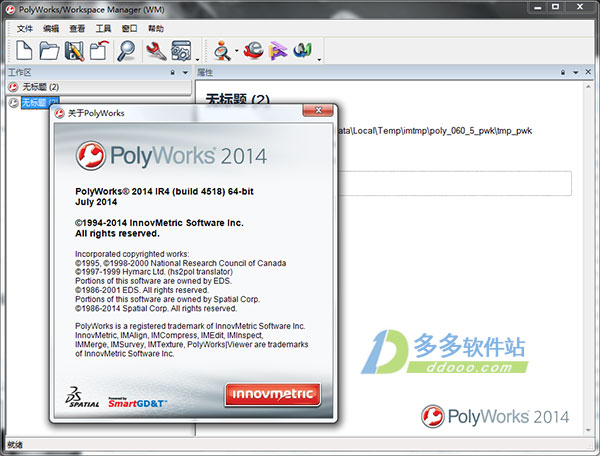The height and width of the screenshot is (456, 600).
Task: Open the 窗口 menu
Action: [129, 29]
